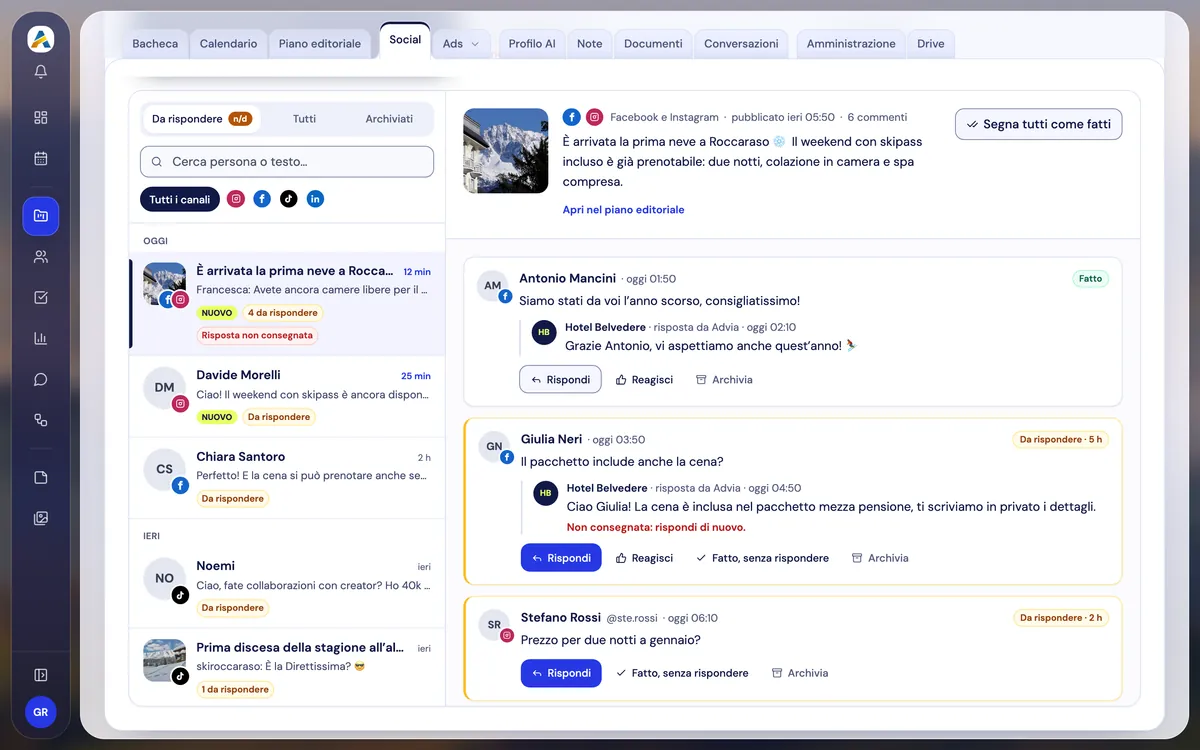Mark Giulia Neri's comment Fatto, senza rispondere
The height and width of the screenshot is (750, 1200).
coord(762,558)
